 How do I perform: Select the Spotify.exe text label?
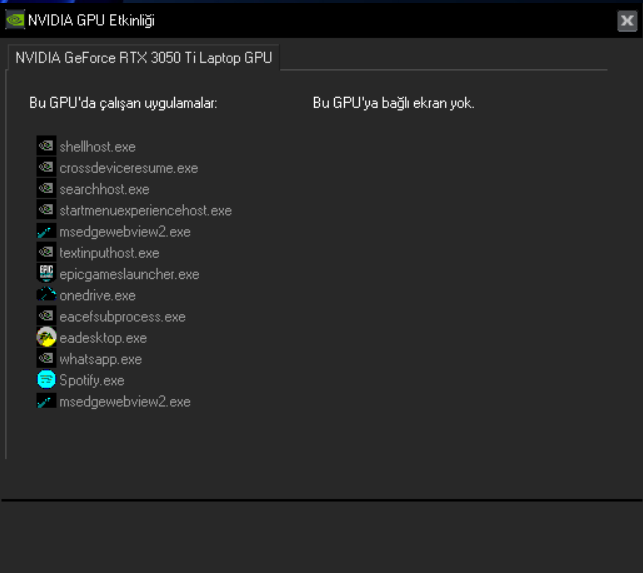click(92, 381)
